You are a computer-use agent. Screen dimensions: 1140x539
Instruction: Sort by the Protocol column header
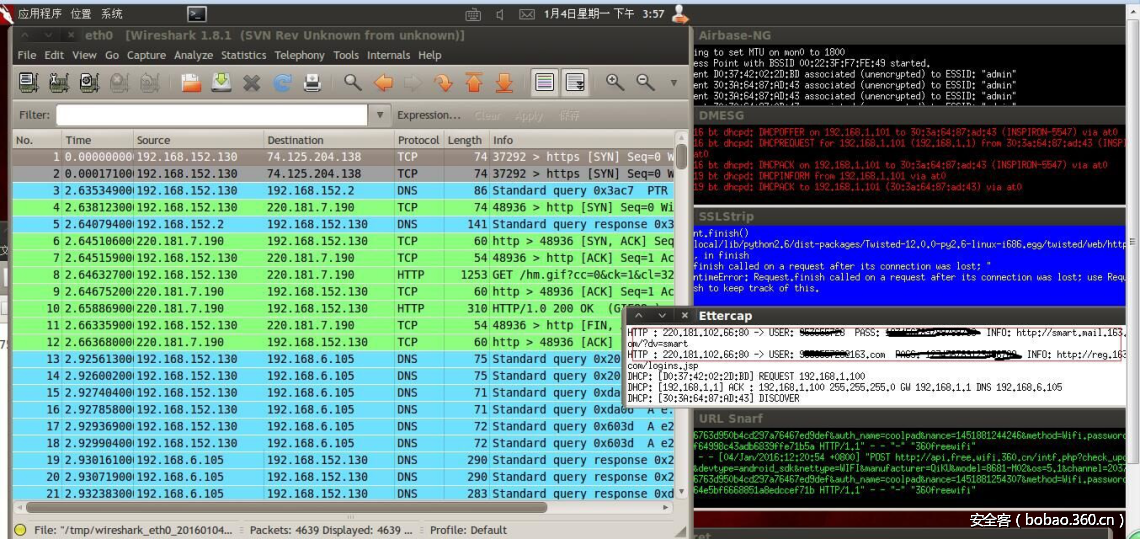click(420, 140)
